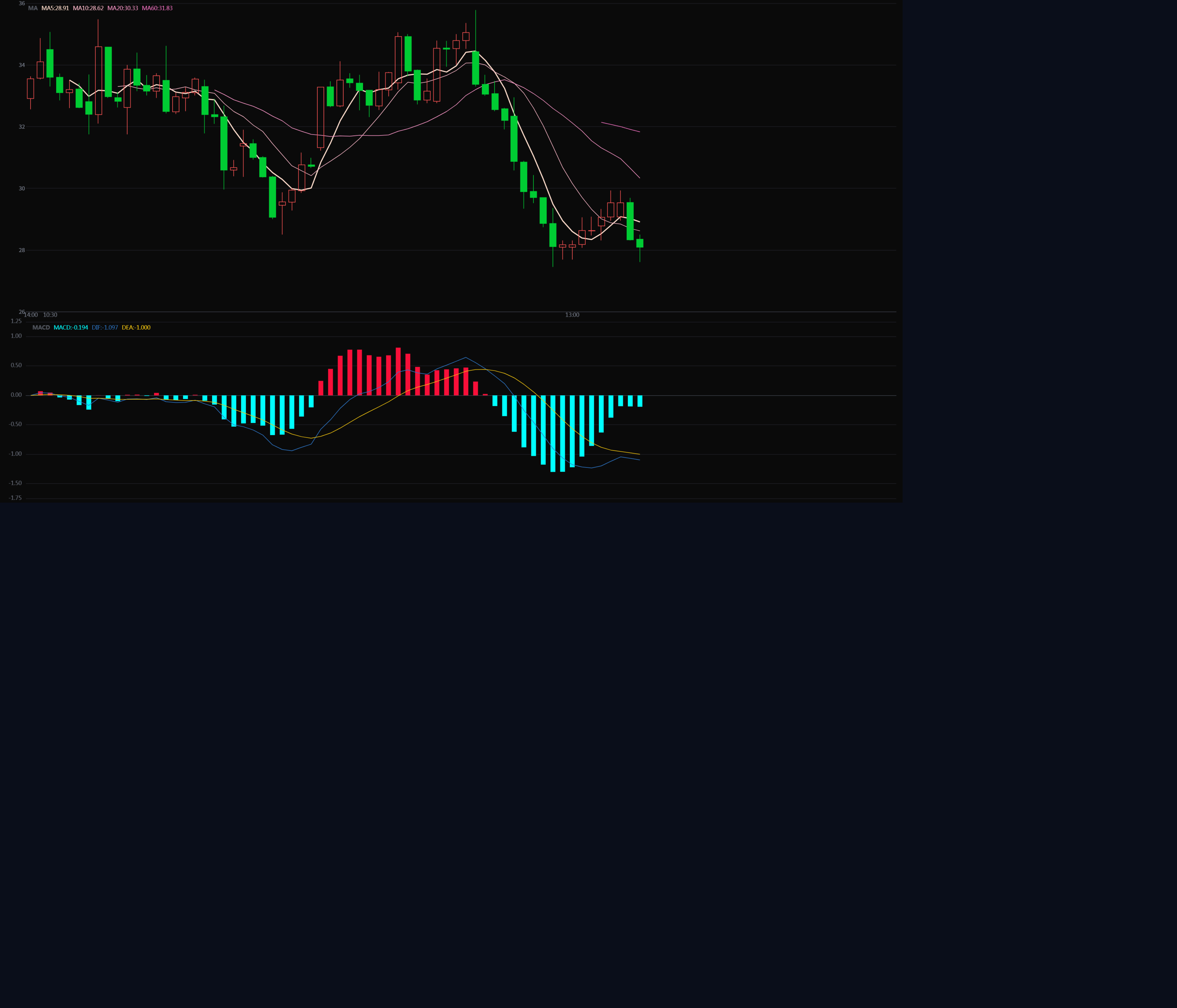The height and width of the screenshot is (1008, 1177).
Task: Click the 32 price axis label
Action: pyautogui.click(x=22, y=127)
